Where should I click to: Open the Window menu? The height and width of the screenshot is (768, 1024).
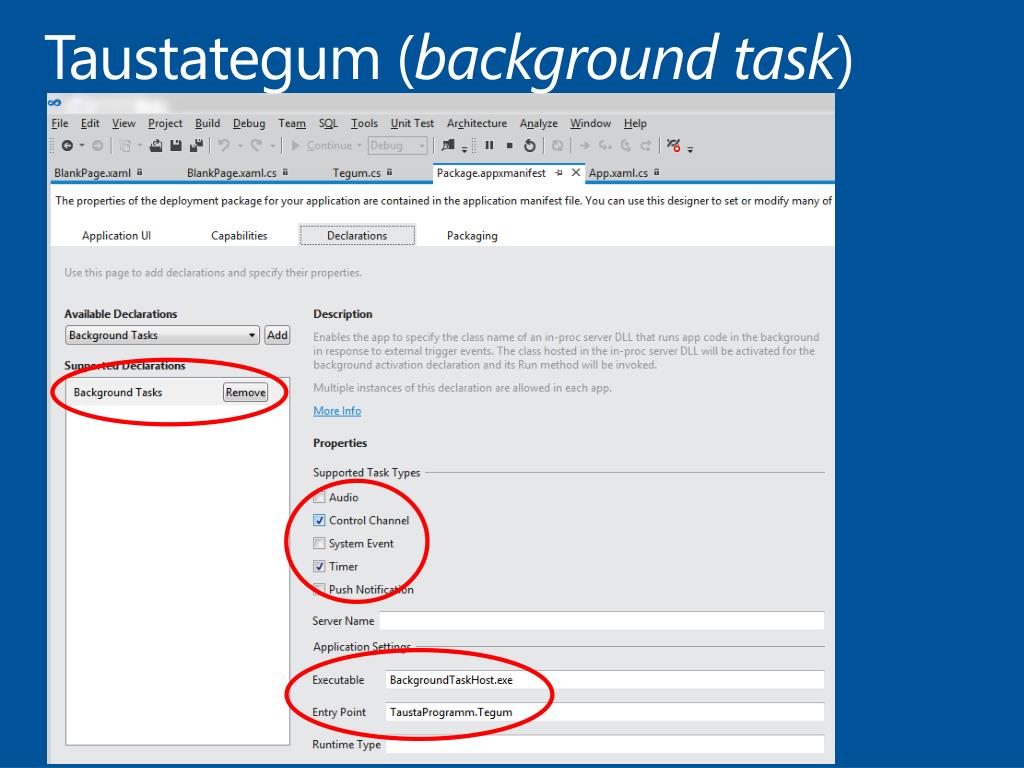click(590, 123)
